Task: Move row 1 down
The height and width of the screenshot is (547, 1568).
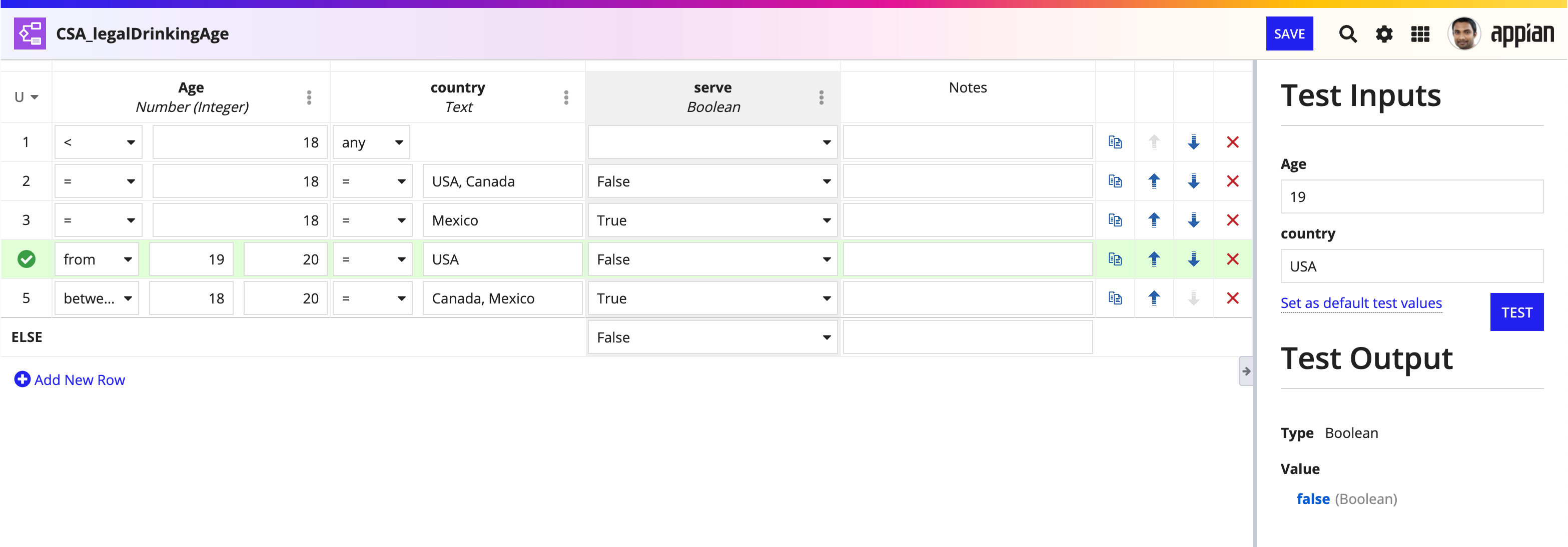Action: 1193,142
